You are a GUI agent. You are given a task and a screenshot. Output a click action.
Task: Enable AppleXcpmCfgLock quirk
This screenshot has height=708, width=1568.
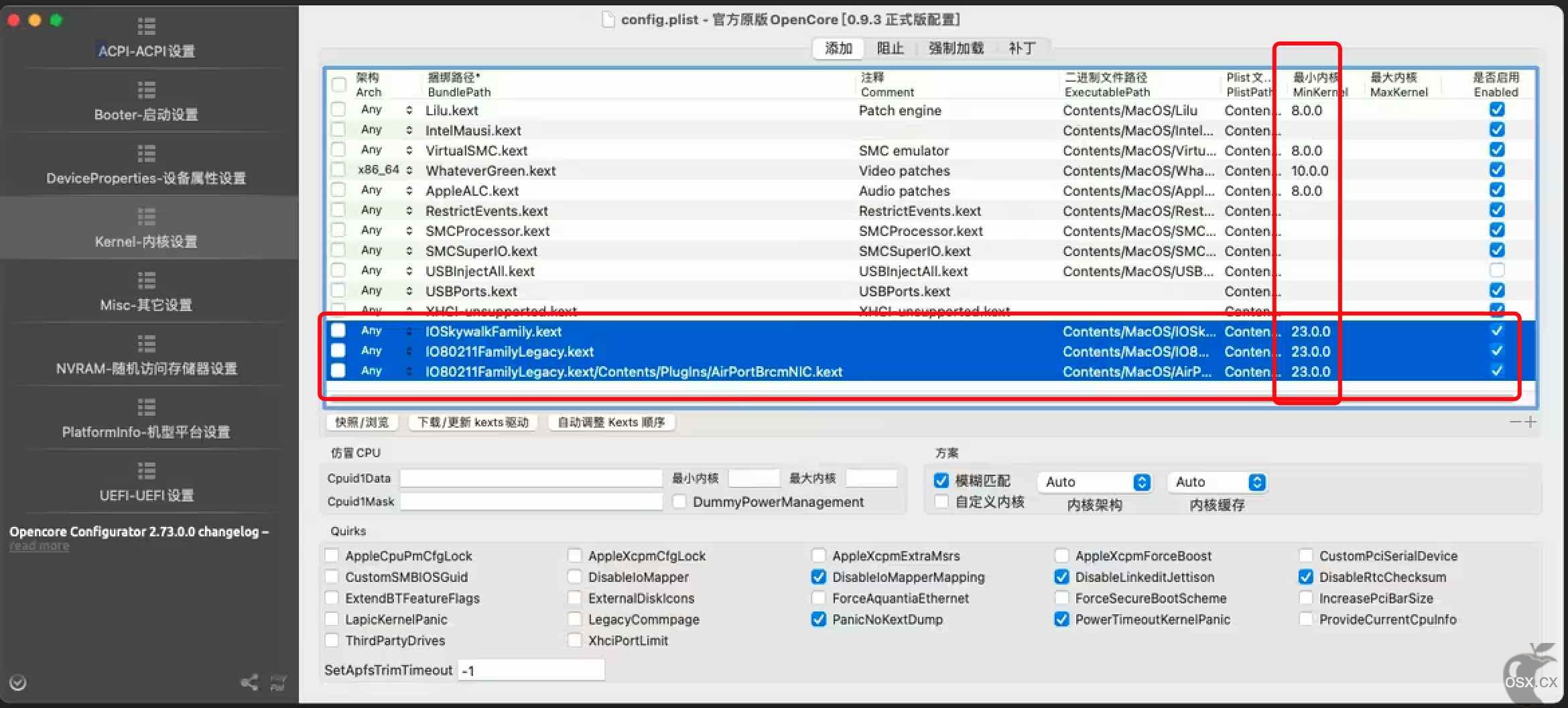click(574, 556)
